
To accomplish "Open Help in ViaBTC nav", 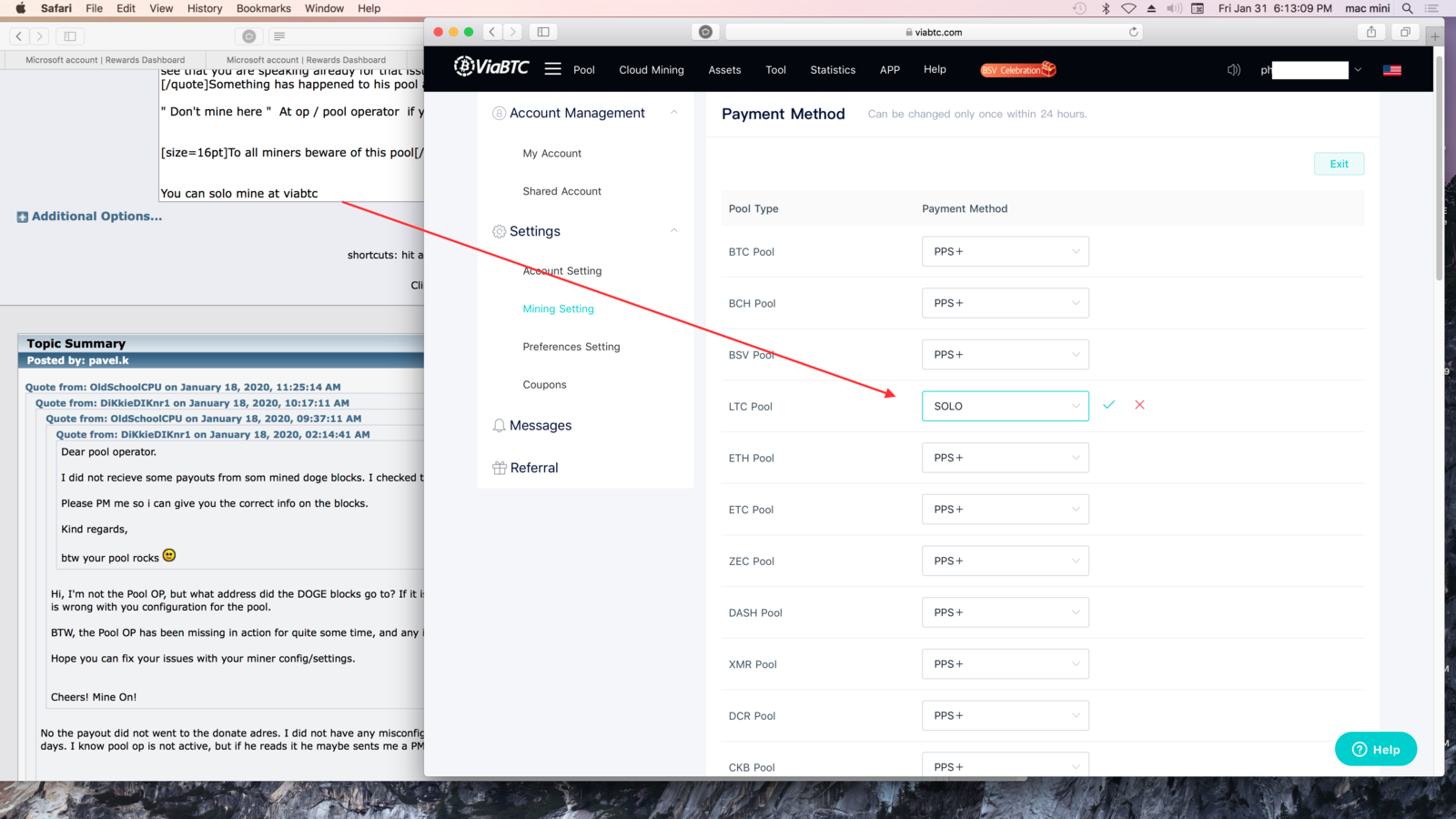I will pyautogui.click(x=935, y=69).
